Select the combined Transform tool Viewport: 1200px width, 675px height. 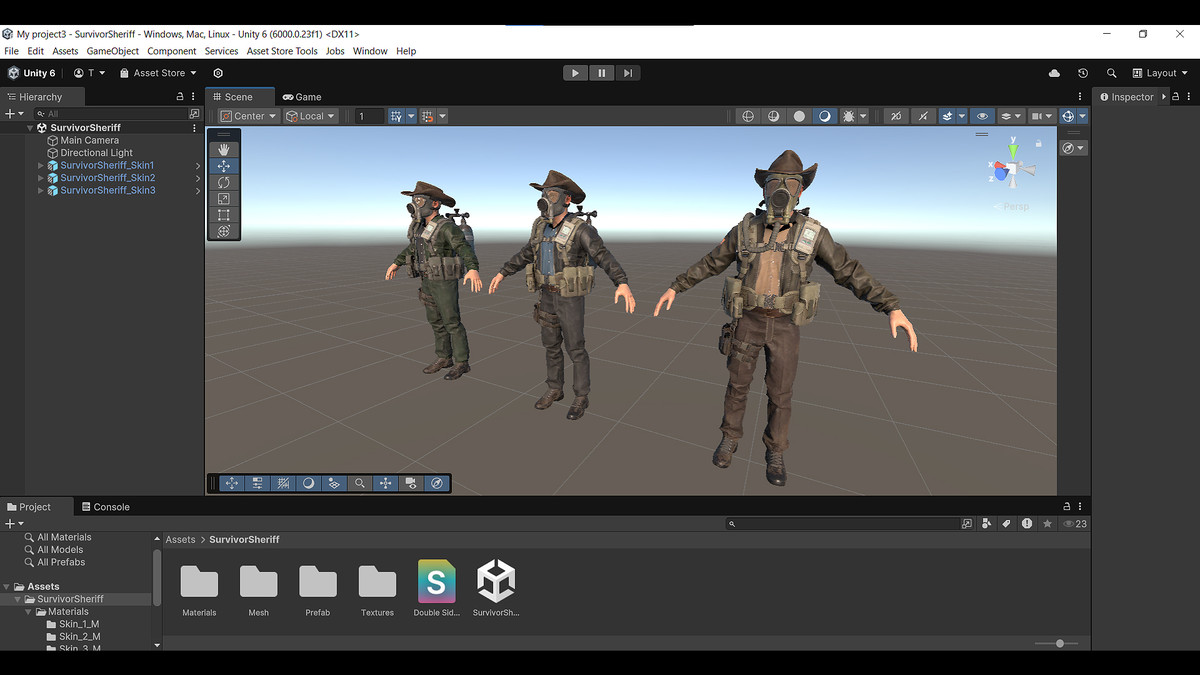[x=224, y=231]
